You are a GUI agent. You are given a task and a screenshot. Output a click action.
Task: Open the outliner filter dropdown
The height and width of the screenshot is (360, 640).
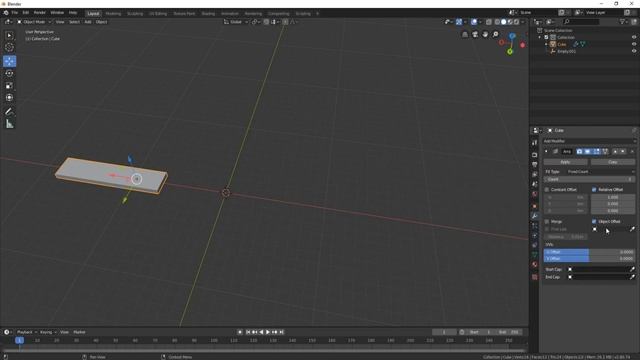click(x=624, y=22)
